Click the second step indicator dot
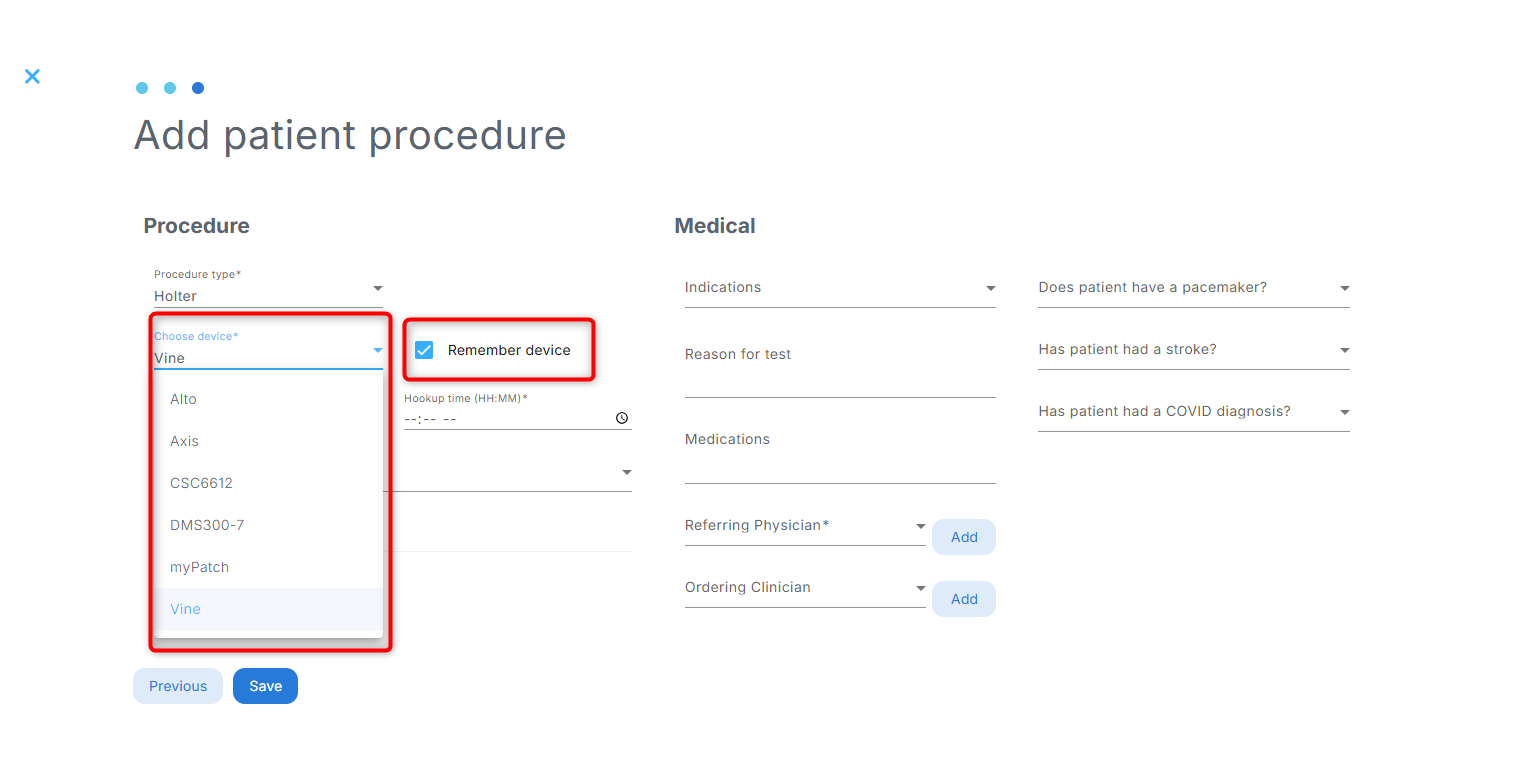This screenshot has width=1537, height=781. (x=170, y=88)
